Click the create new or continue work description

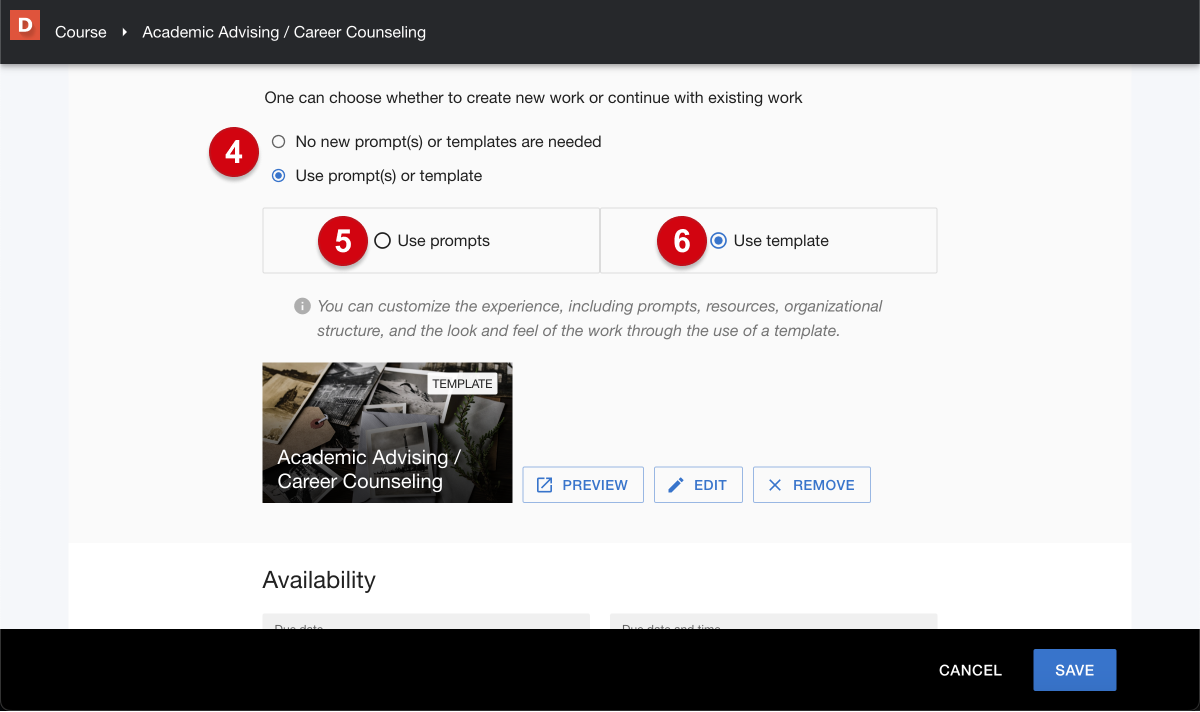click(534, 98)
